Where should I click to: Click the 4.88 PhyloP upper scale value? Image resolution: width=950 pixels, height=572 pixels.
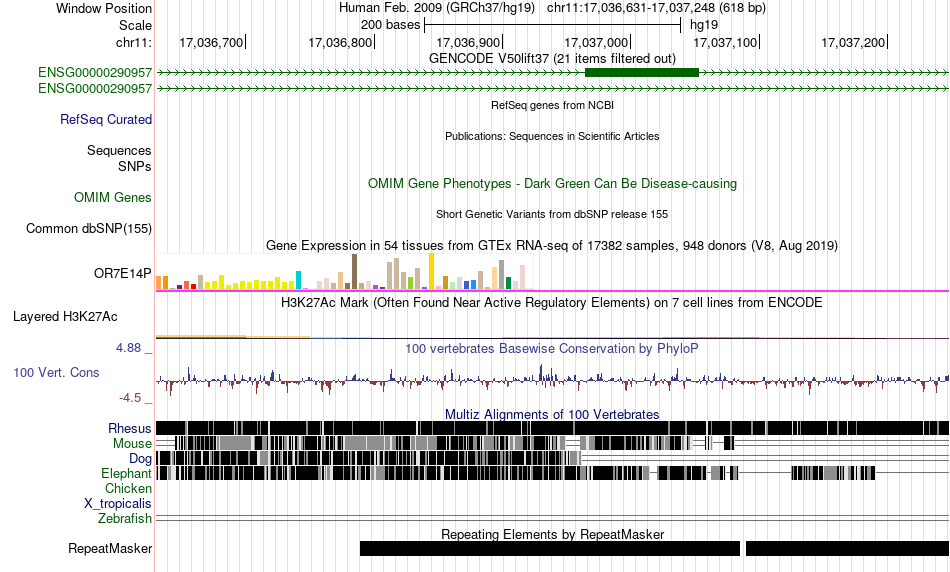coord(128,348)
